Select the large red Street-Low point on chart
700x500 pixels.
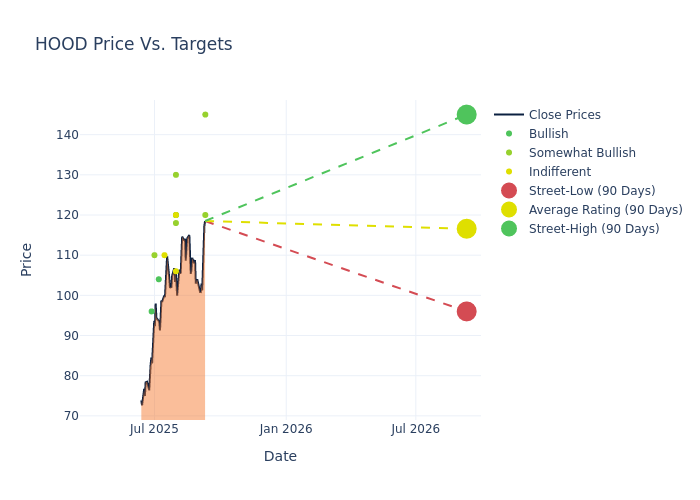(x=466, y=312)
